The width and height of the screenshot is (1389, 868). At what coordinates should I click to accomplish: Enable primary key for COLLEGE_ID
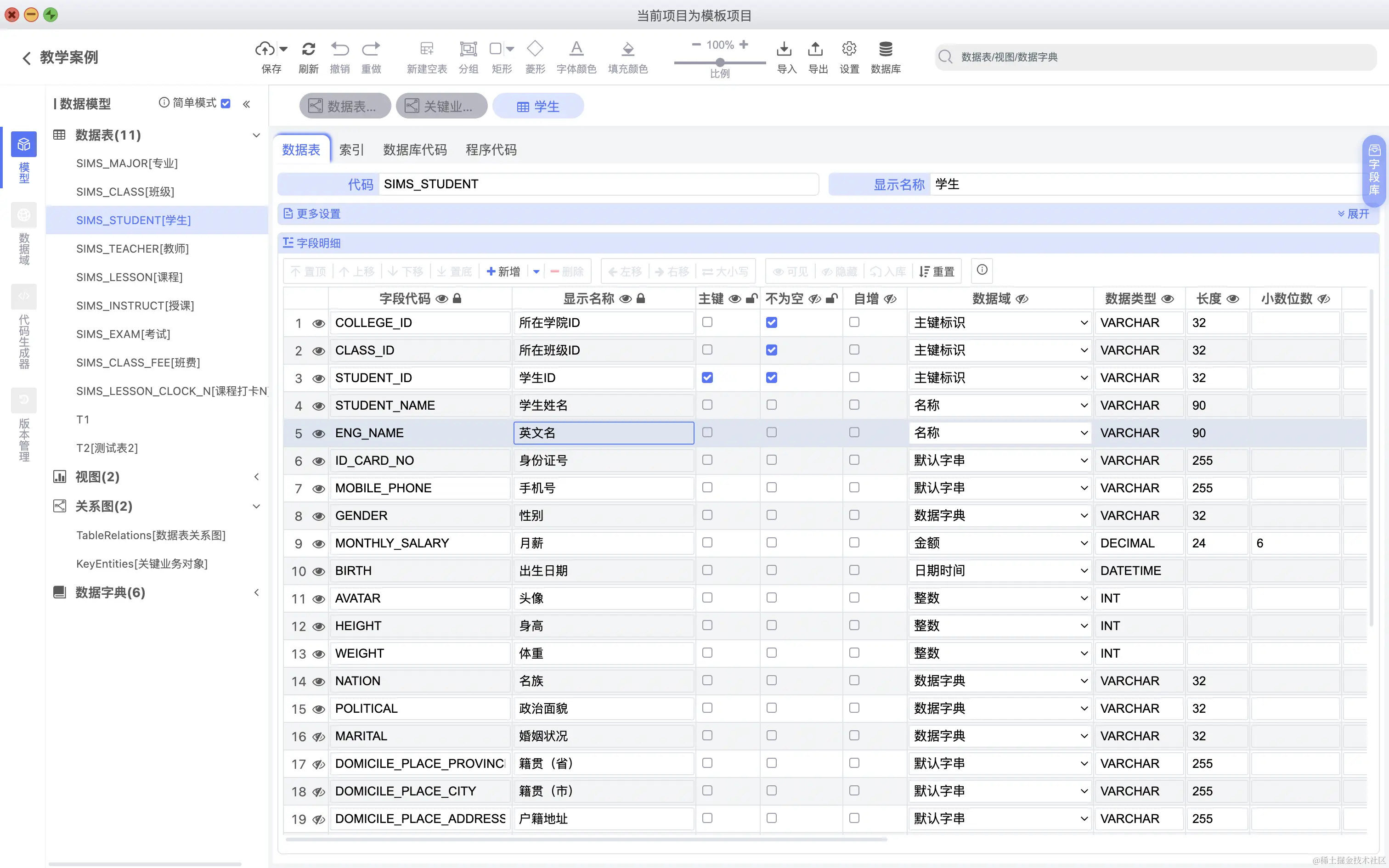707,322
